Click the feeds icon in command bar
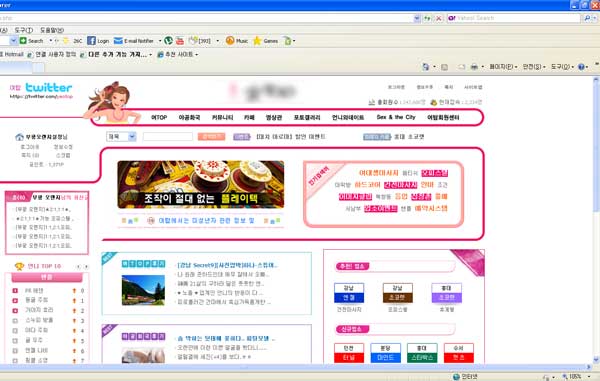600x381 pixels. 444,67
